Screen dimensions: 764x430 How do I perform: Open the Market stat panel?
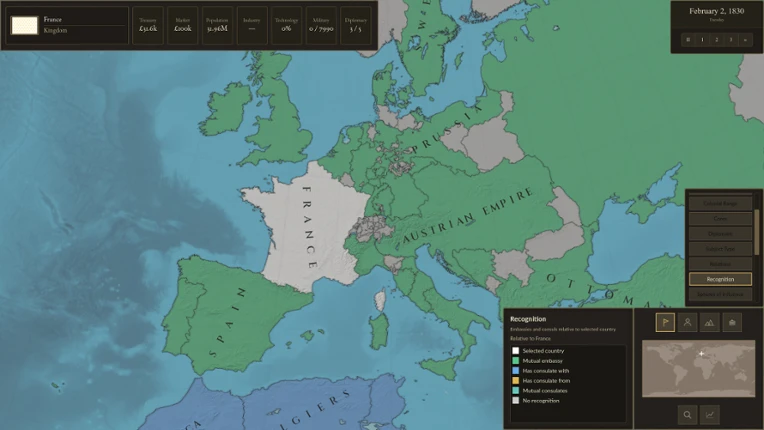tap(183, 25)
